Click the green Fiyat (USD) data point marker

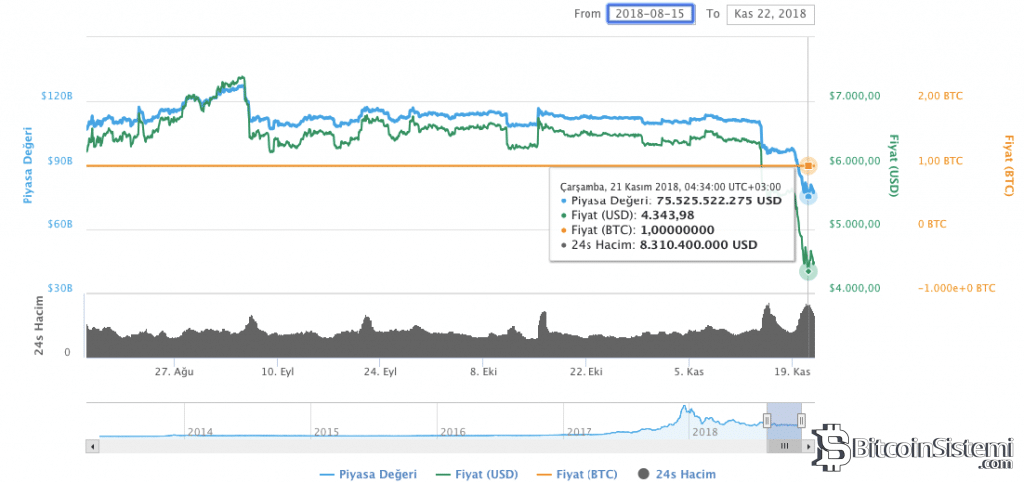[808, 271]
